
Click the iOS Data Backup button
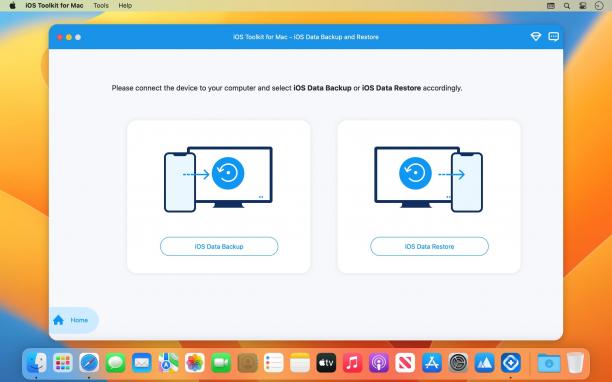(219, 247)
